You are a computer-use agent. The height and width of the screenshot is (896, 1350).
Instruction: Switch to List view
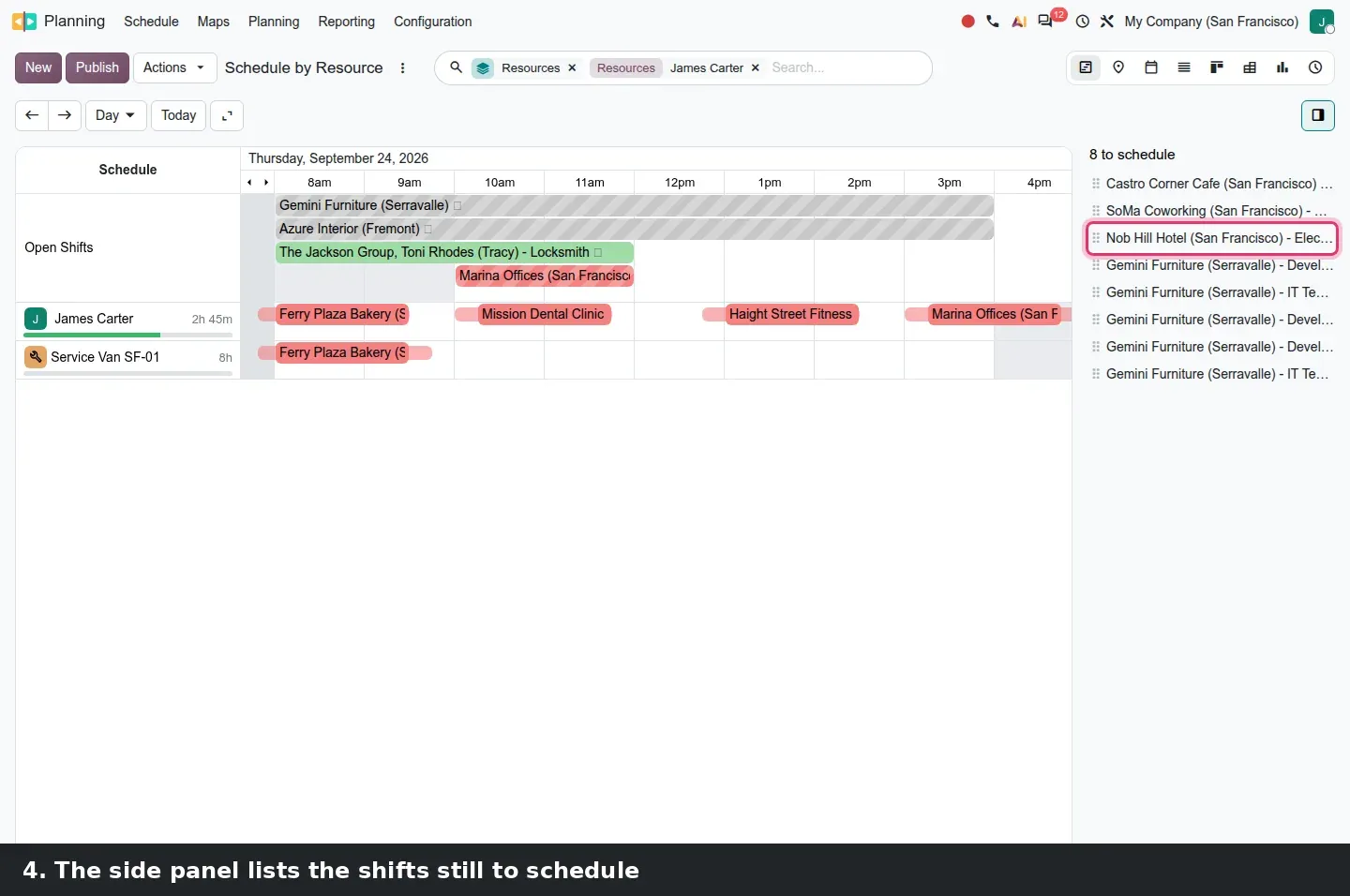(1184, 67)
